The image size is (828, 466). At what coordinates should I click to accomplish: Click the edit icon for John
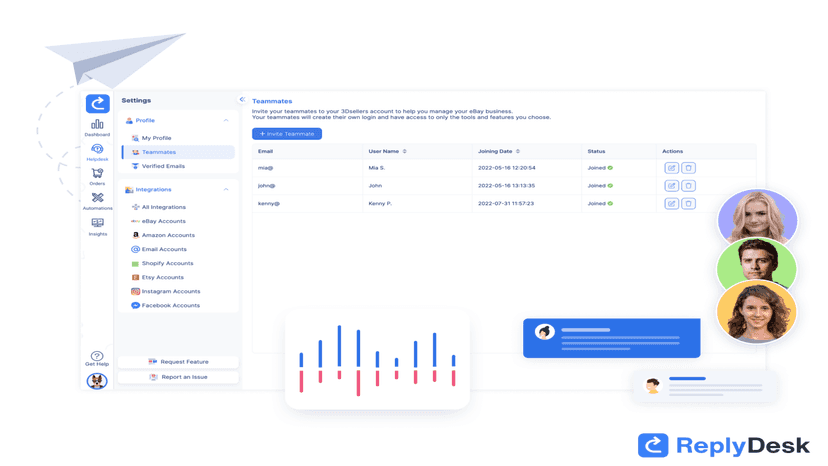(671, 186)
